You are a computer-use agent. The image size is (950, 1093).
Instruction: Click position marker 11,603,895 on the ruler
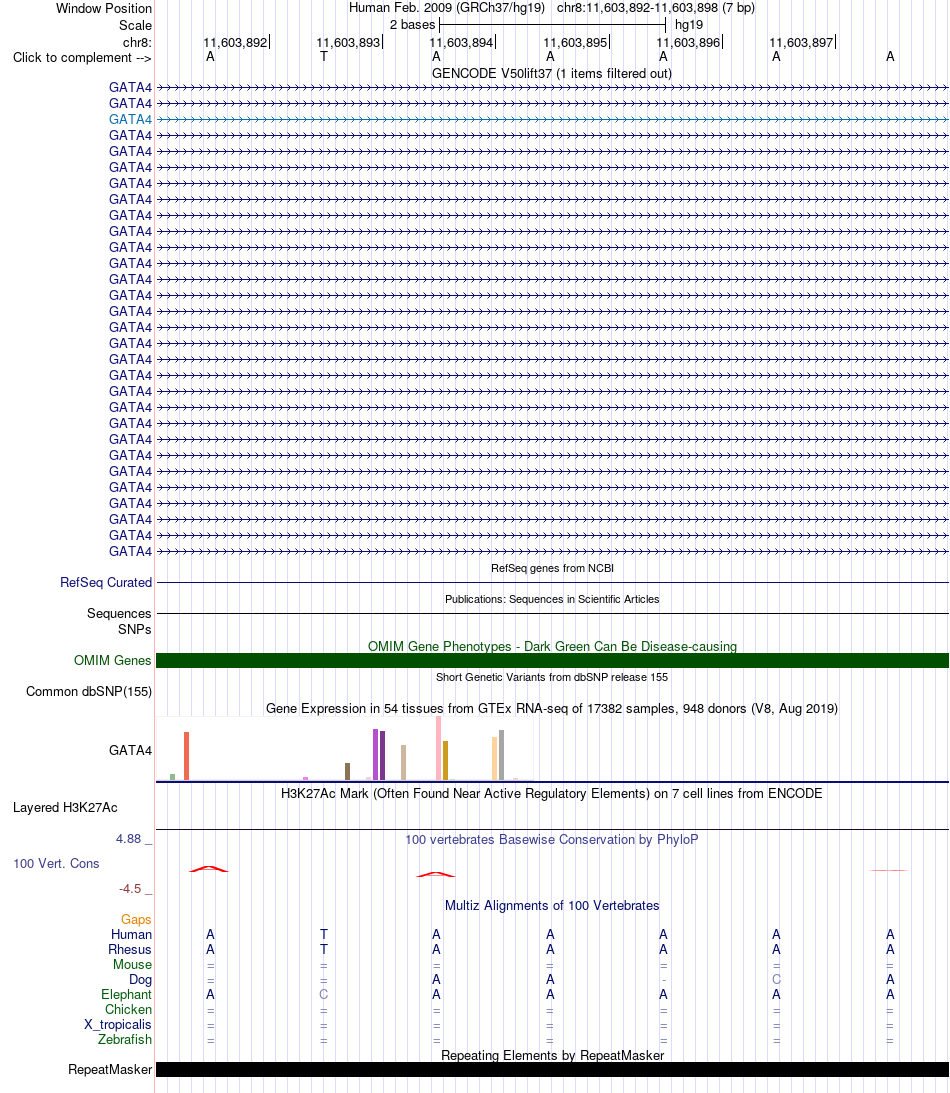click(576, 42)
